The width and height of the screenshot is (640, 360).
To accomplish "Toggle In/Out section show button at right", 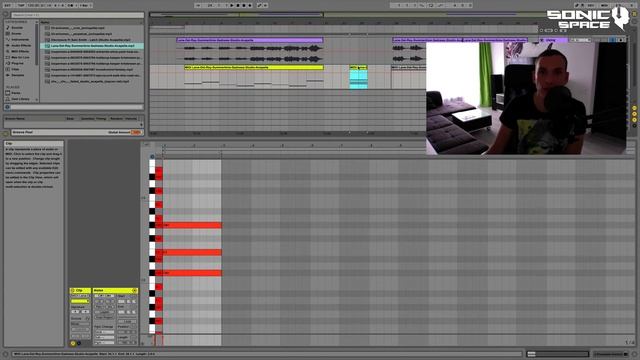I will click(x=634, y=108).
